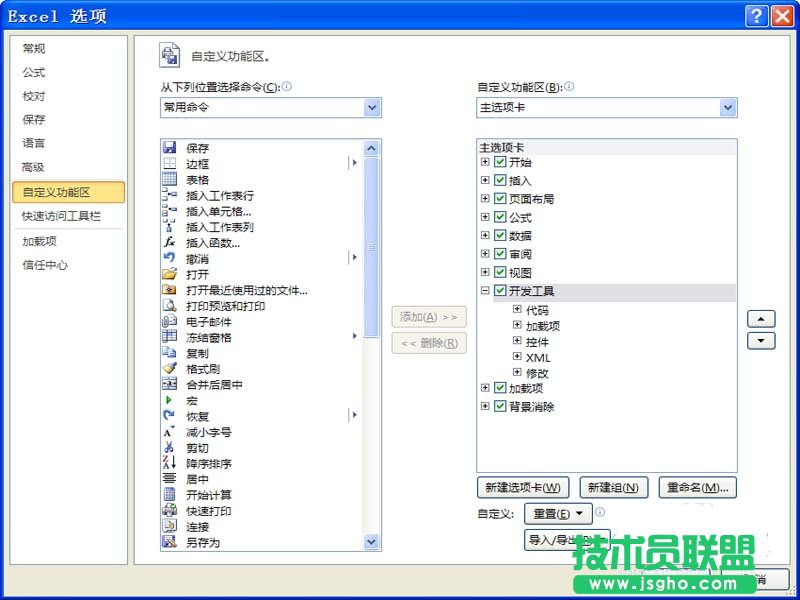Open the 常用命令 dropdown
Image resolution: width=800 pixels, height=600 pixels.
tap(372, 108)
